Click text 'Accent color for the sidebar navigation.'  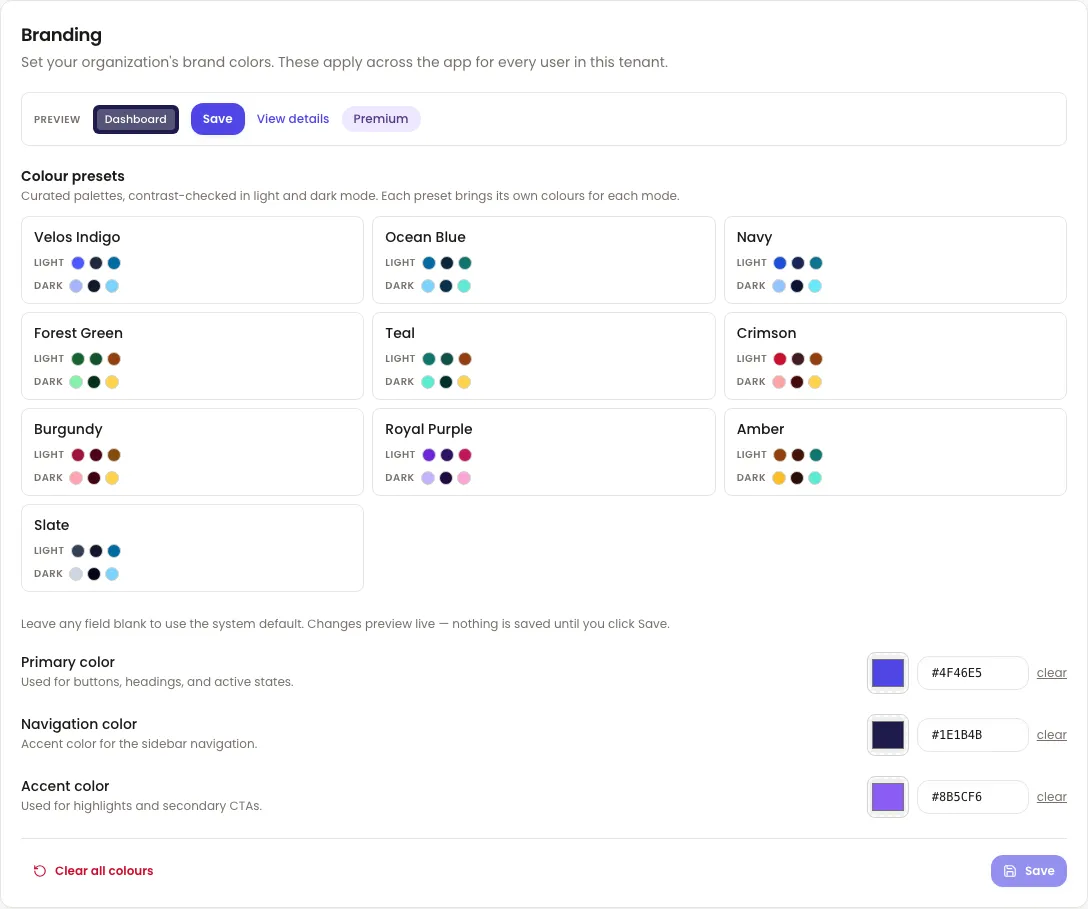[139, 744]
